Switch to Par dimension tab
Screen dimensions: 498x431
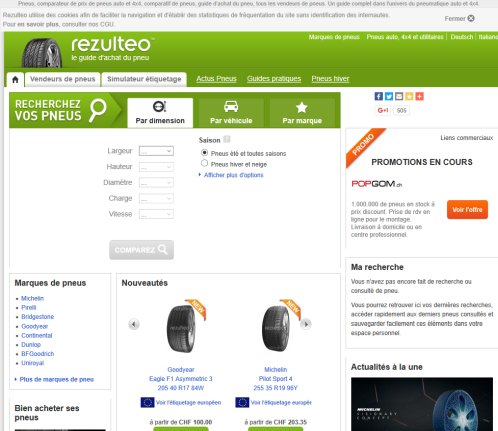pos(160,113)
